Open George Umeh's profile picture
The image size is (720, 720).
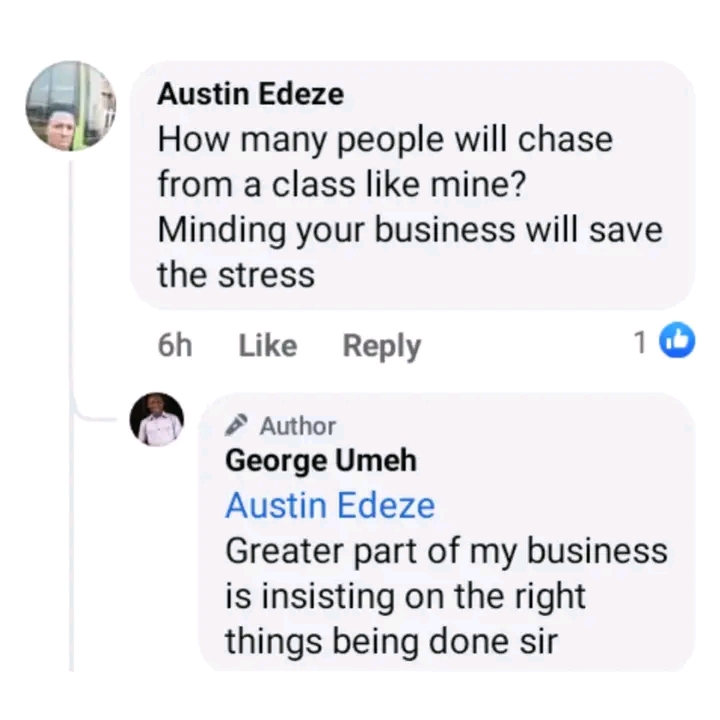pyautogui.click(x=157, y=420)
